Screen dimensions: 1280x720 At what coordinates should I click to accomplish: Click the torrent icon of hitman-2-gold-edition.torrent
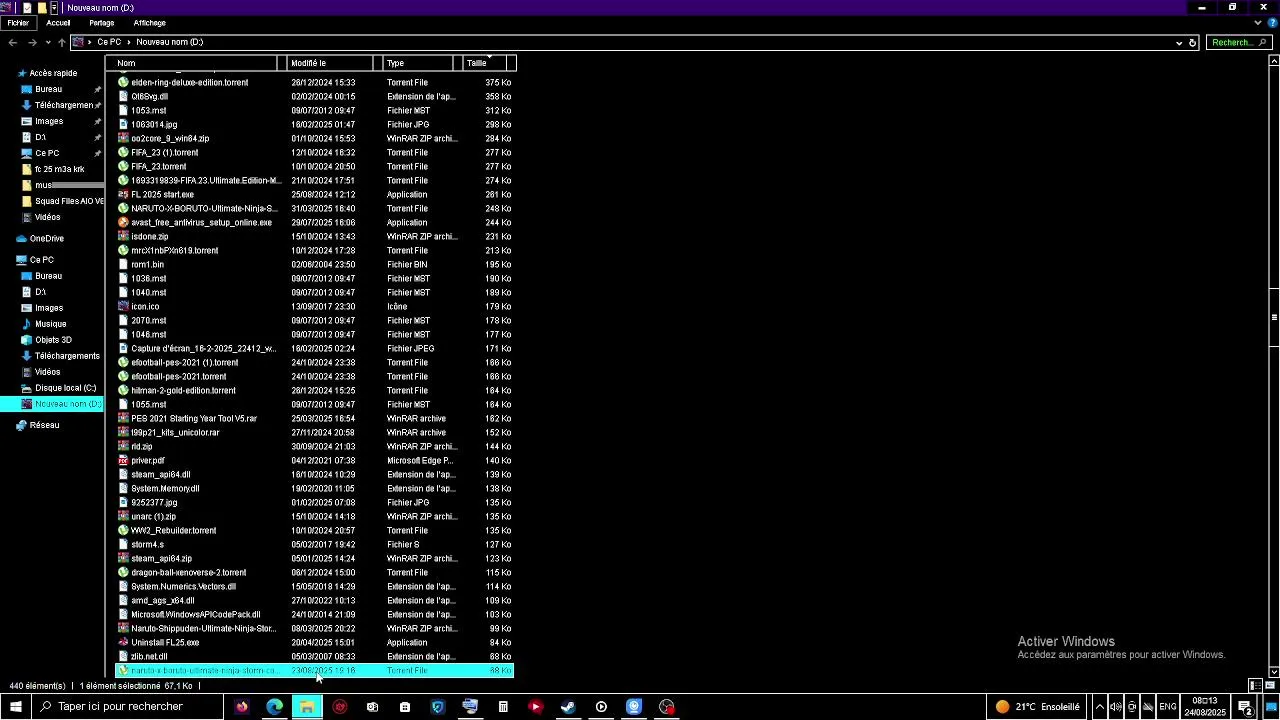coord(123,391)
